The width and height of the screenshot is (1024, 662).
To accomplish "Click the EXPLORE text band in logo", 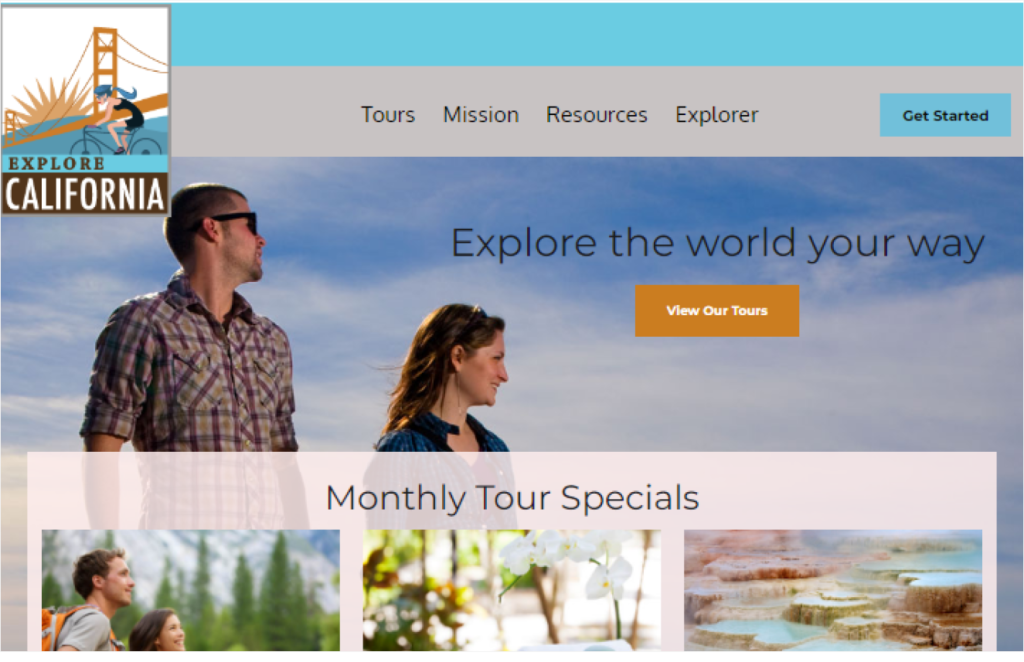I will [56, 164].
